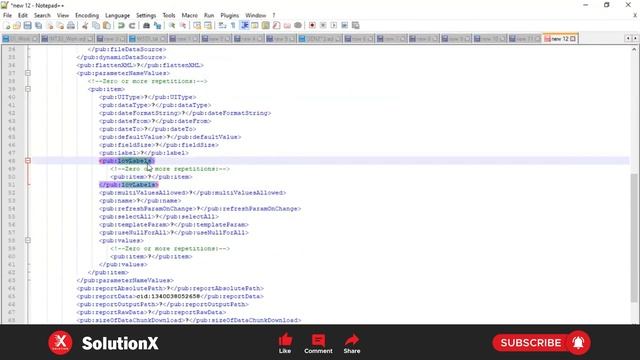Toggle synchronized horizontal scrolling icon
640x360 pixels.
[x=208, y=26]
